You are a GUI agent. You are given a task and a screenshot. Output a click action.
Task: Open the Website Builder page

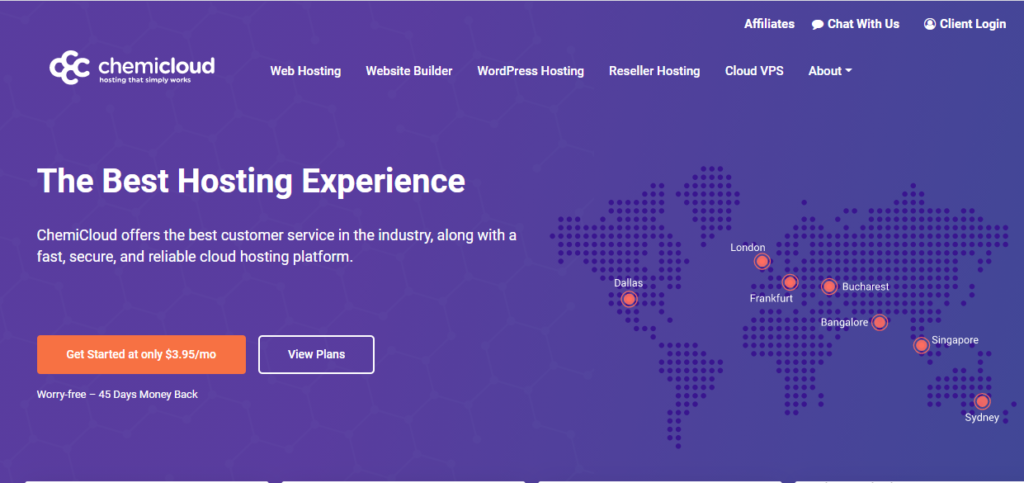click(x=409, y=70)
